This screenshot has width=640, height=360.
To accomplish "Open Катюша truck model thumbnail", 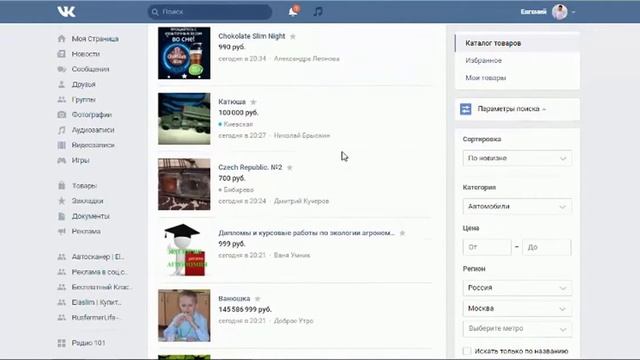I will [184, 119].
